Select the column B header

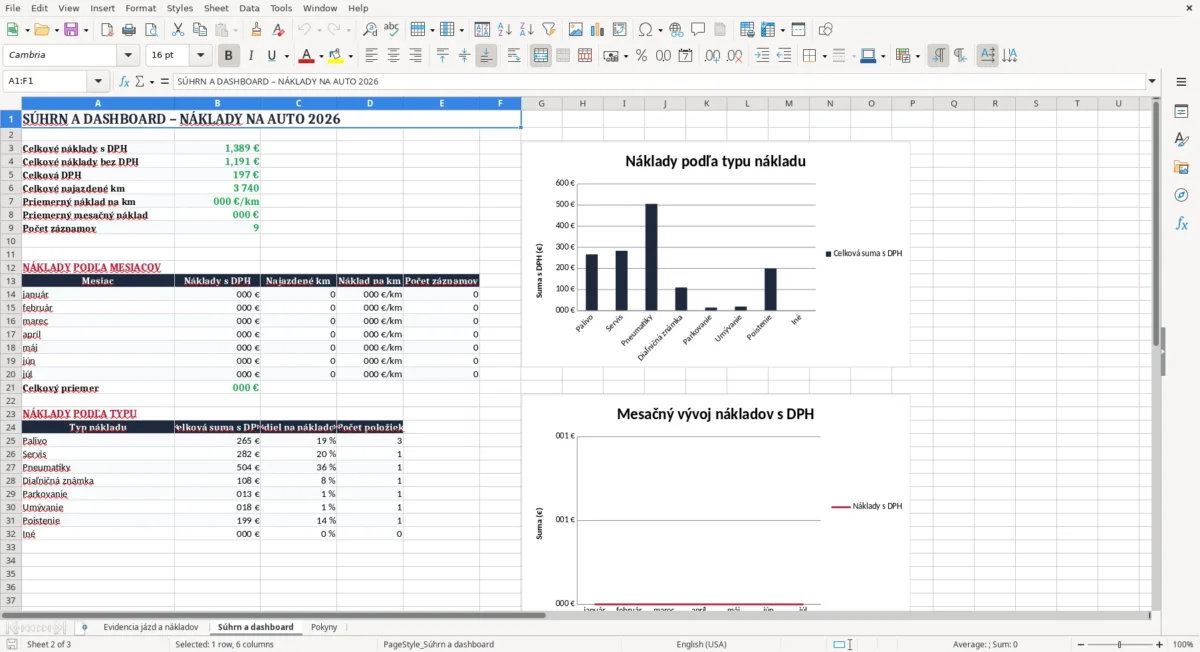point(218,103)
